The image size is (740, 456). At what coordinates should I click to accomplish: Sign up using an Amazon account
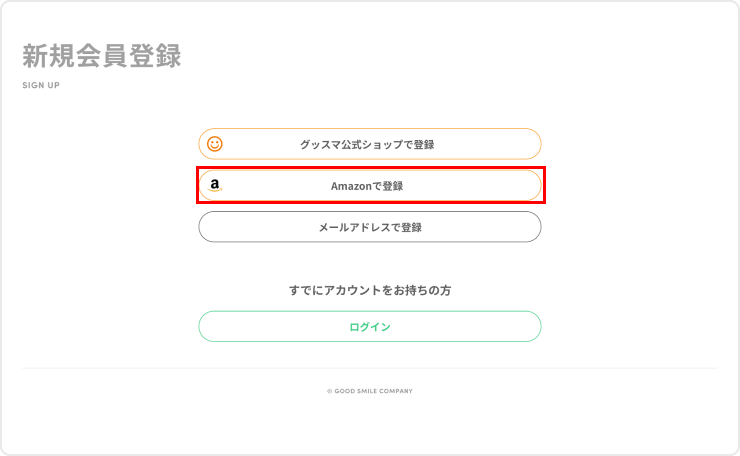tap(369, 186)
